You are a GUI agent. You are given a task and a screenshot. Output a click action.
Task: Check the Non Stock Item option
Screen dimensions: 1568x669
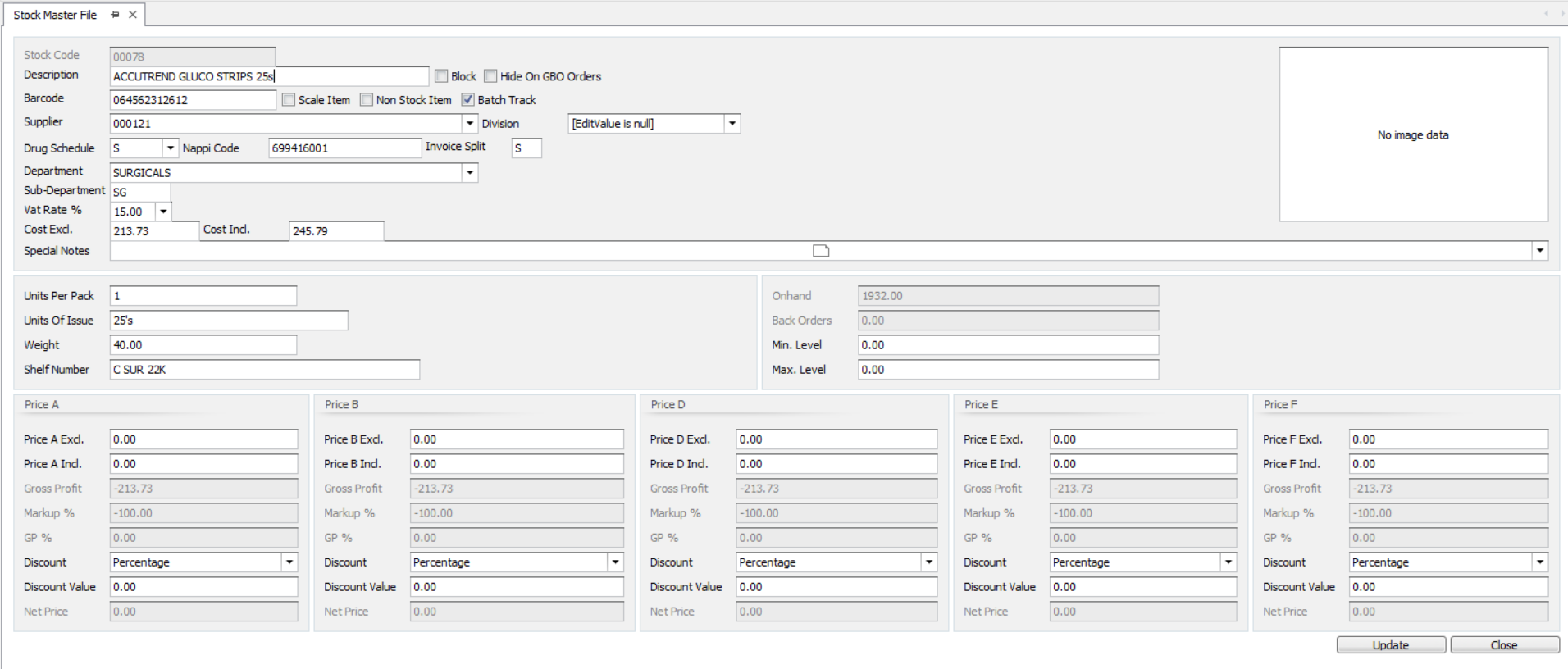367,100
